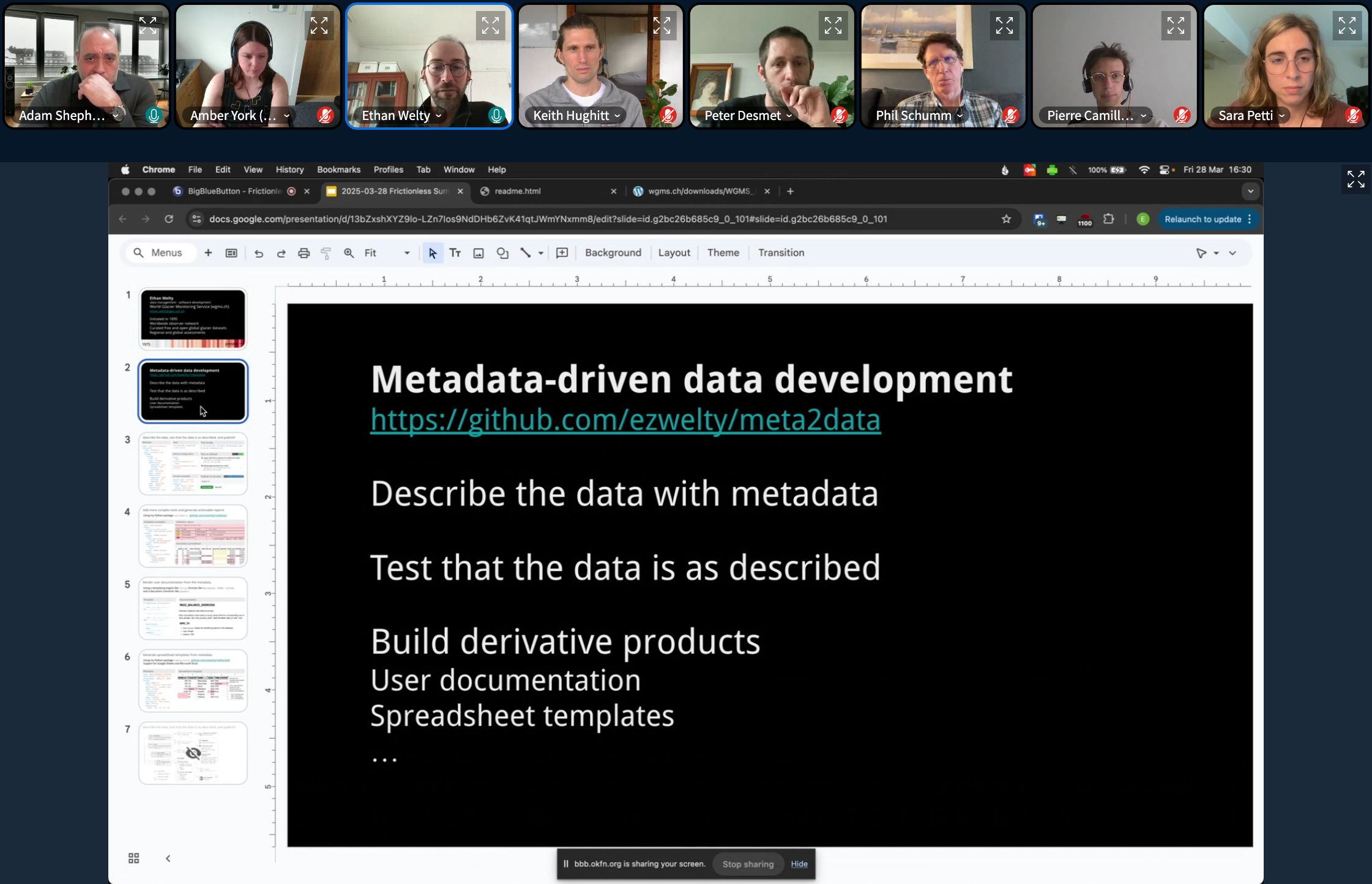
Task: Click the print icon in Slides toolbar
Action: click(x=304, y=253)
